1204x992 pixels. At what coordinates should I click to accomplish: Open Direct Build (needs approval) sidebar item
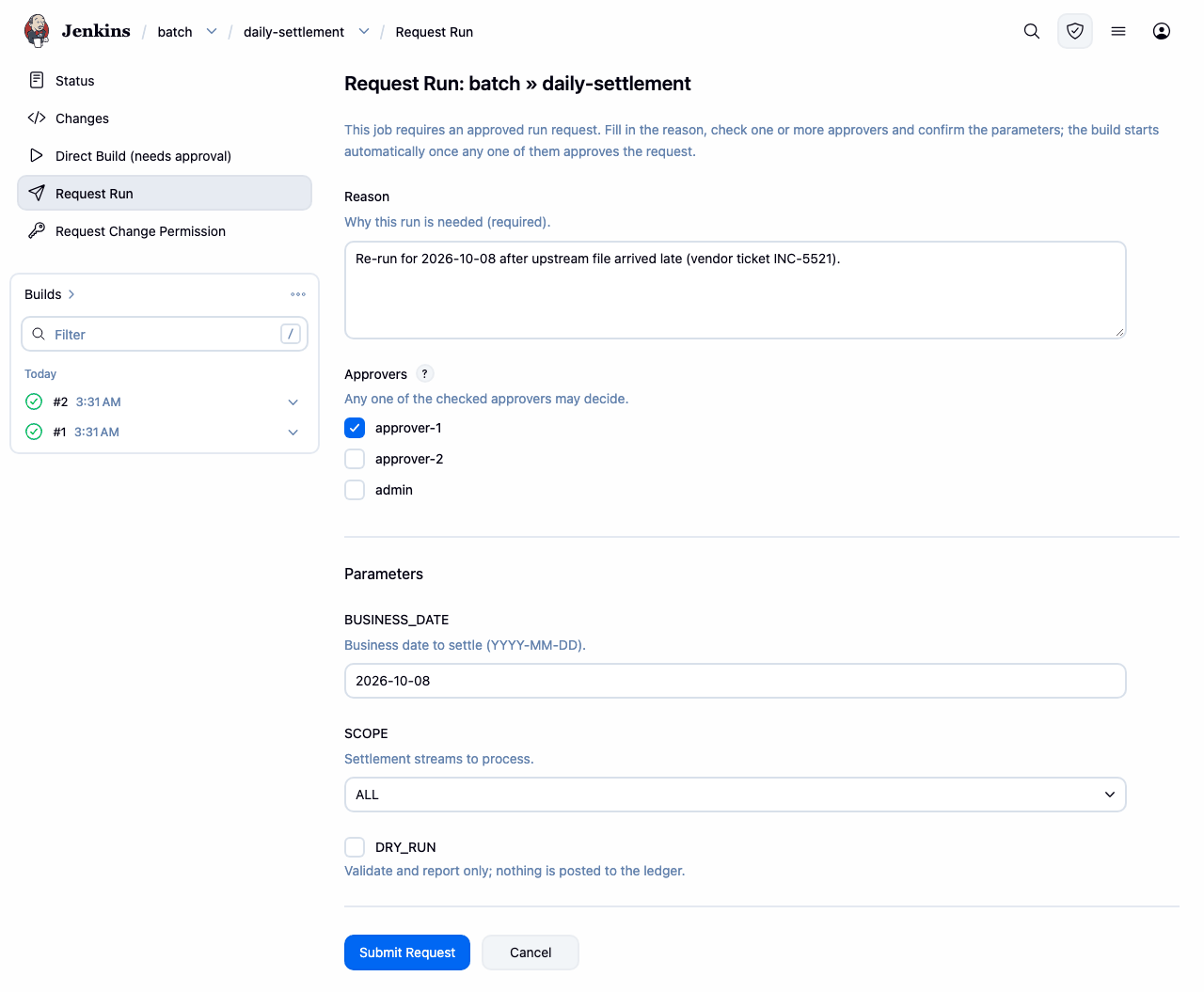(x=165, y=156)
